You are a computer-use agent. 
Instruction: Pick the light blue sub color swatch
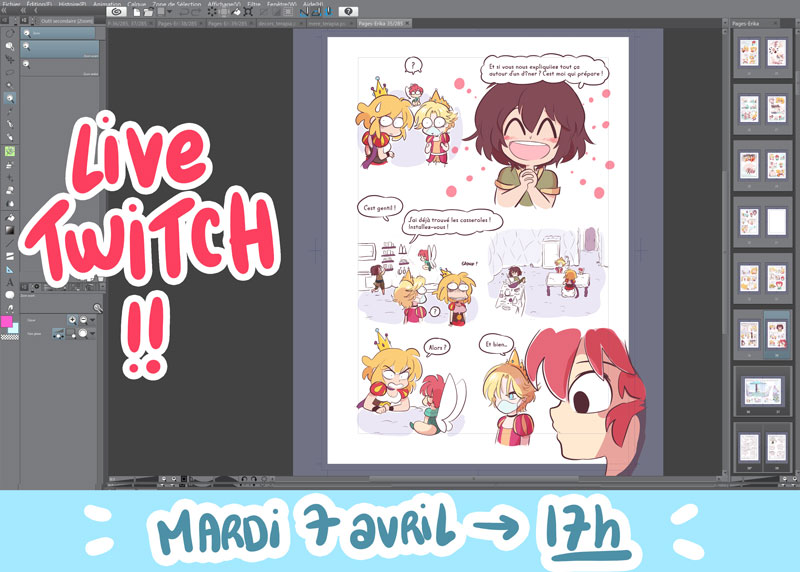[14, 328]
